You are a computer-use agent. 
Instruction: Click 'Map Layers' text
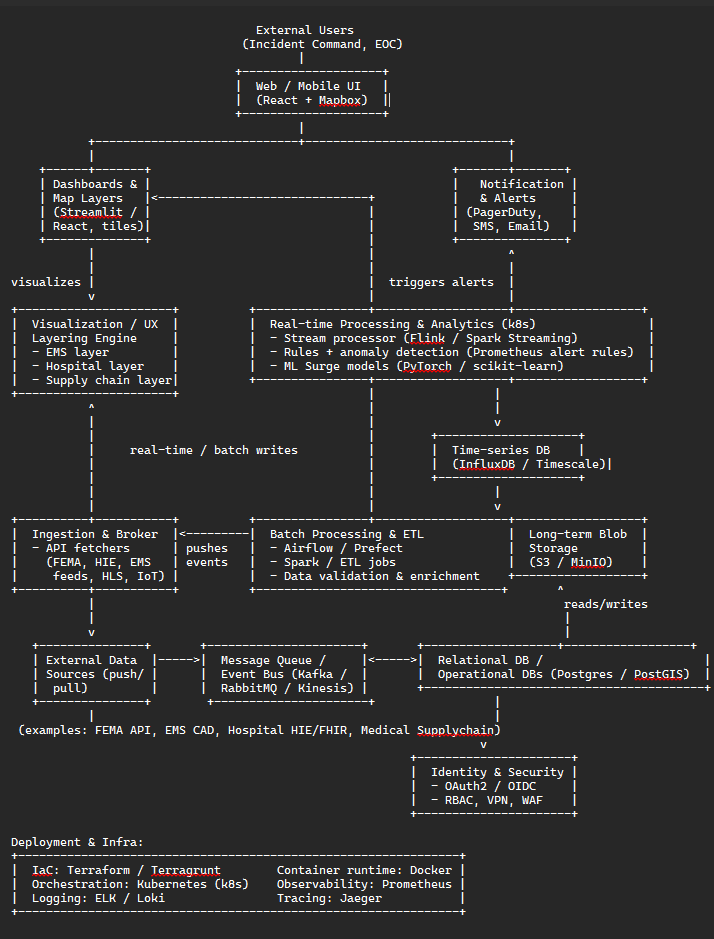coord(87,198)
